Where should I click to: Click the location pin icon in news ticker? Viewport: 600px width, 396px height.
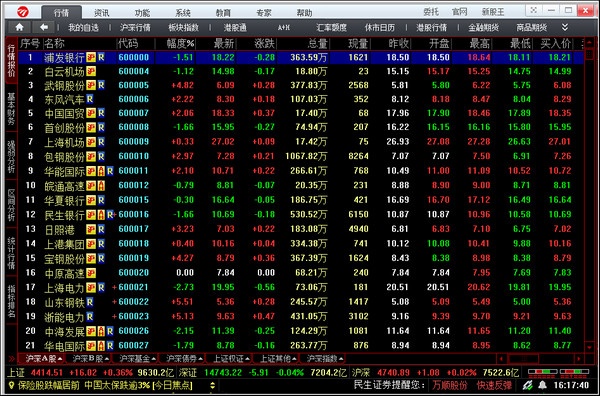coord(11,385)
